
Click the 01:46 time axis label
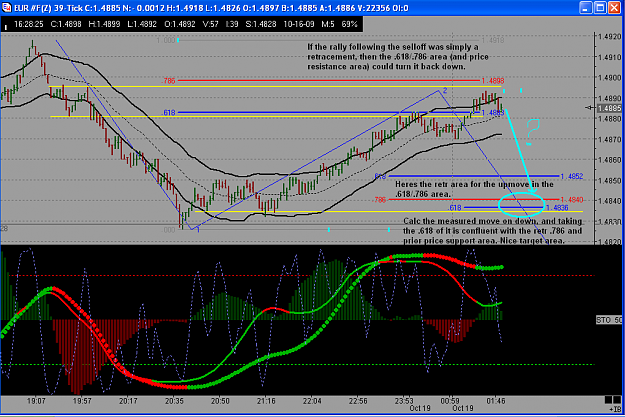tap(496, 401)
